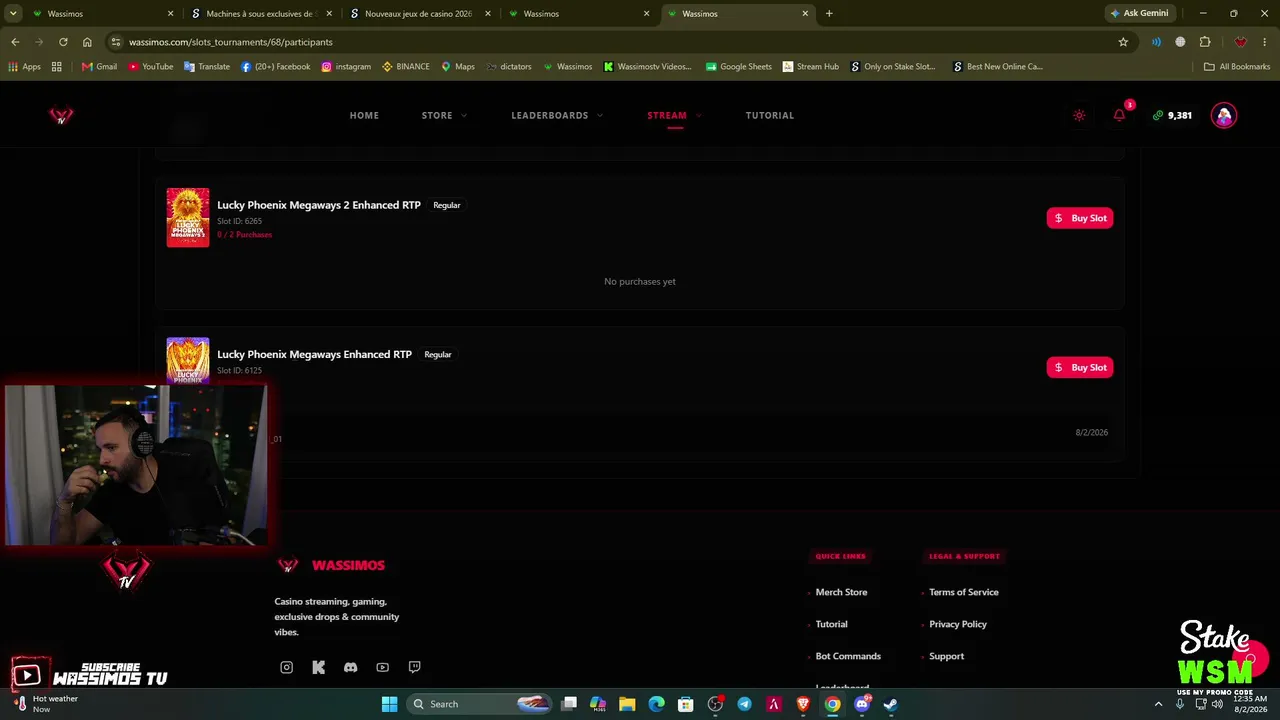This screenshot has width=1280, height=720.
Task: Open footer YouTube icon
Action: (x=382, y=667)
